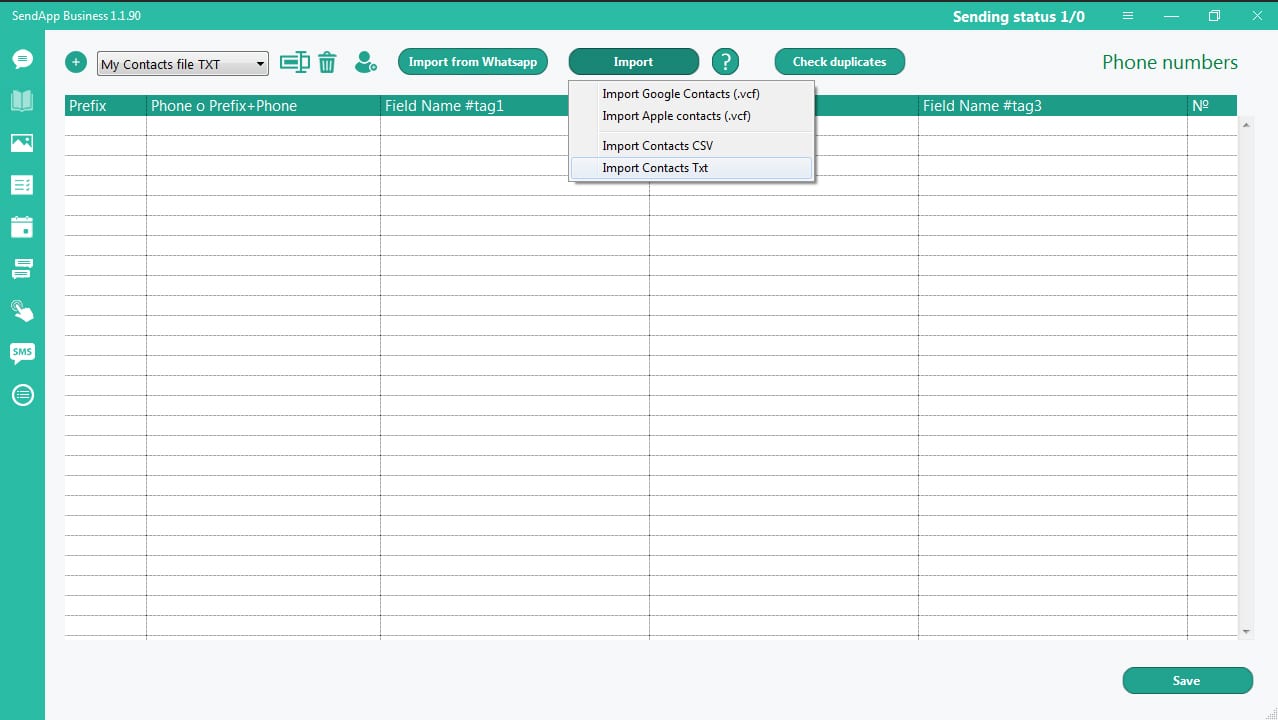Click the question mark help button
The height and width of the screenshot is (720, 1278).
tap(725, 62)
